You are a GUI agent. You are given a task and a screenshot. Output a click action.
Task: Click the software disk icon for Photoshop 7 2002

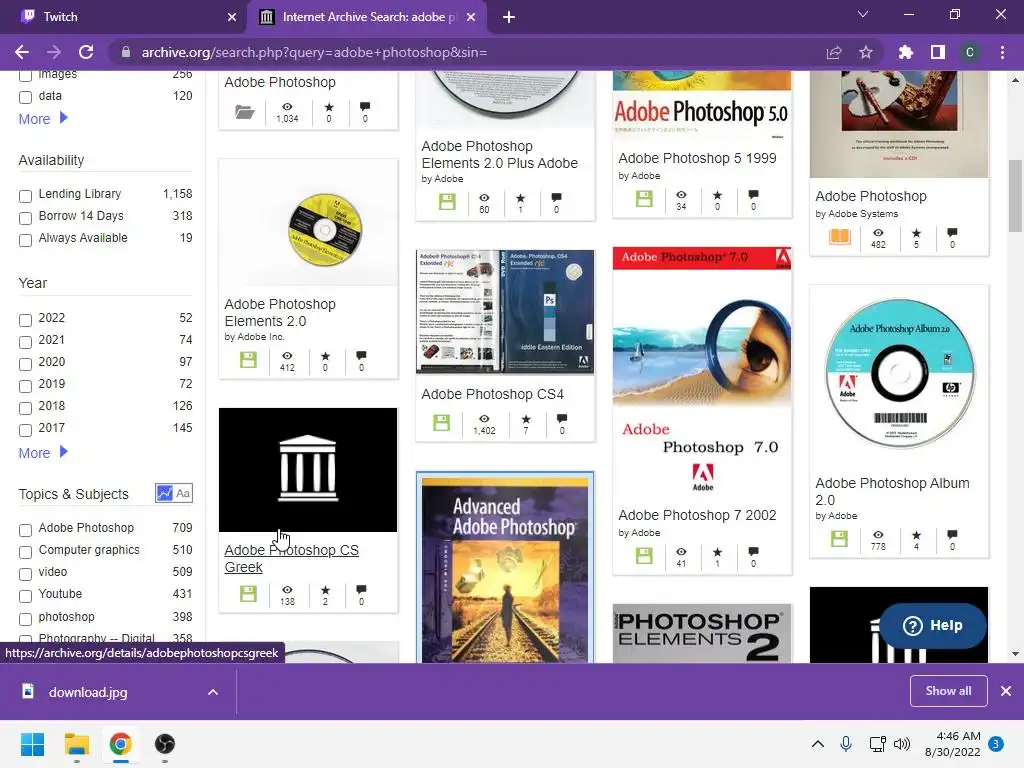644,556
